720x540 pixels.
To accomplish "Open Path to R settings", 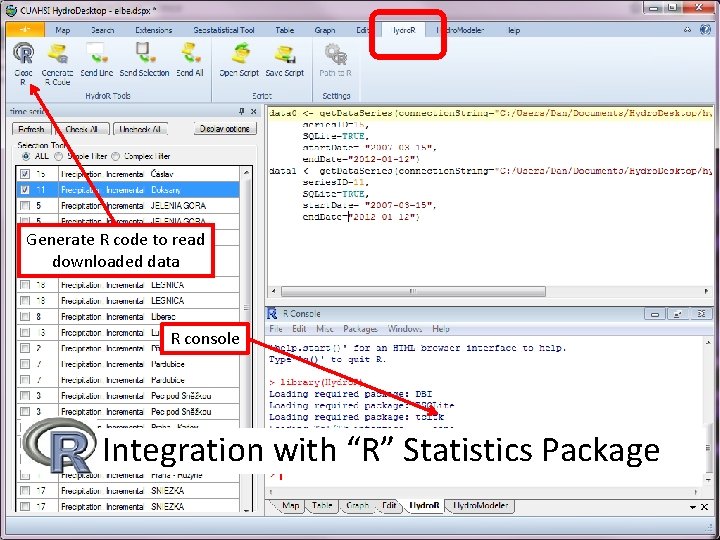I will [336, 60].
